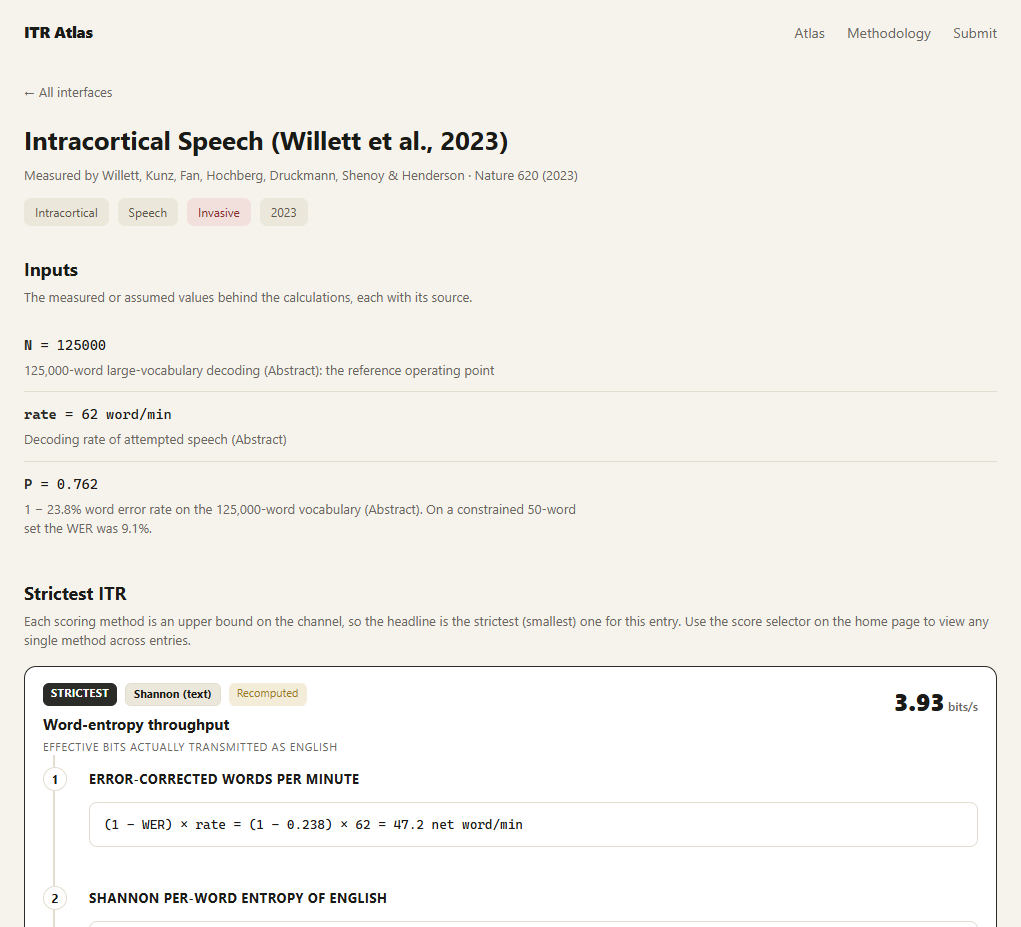Click the measured or assumed values description
1021x927 pixels.
point(248,297)
